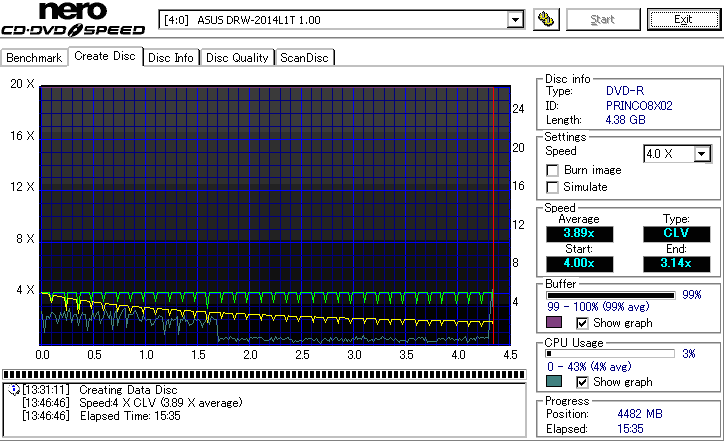The width and height of the screenshot is (724, 441).
Task: Click the buffer range text 99 - 100%
Action: (598, 307)
